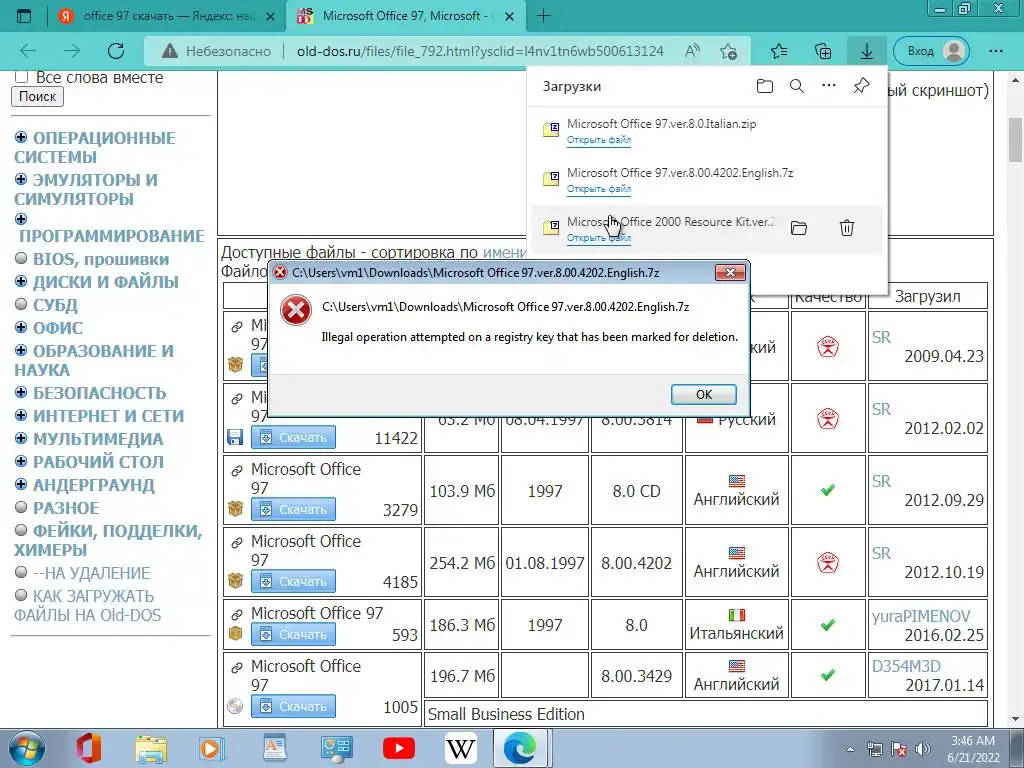Viewport: 1024px width, 768px height.
Task: Open the Microsoft Office taskbar icon
Action: [x=88, y=748]
